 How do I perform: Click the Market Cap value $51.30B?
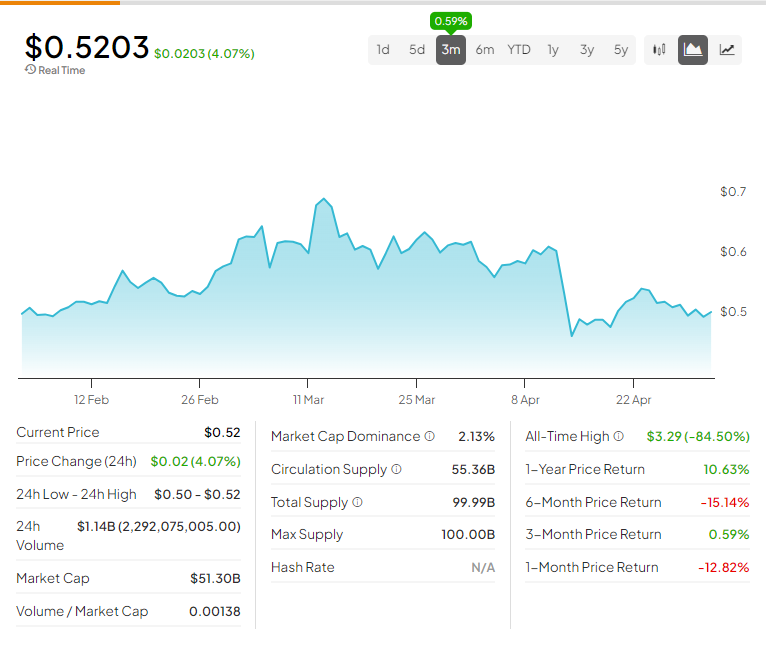[215, 579]
